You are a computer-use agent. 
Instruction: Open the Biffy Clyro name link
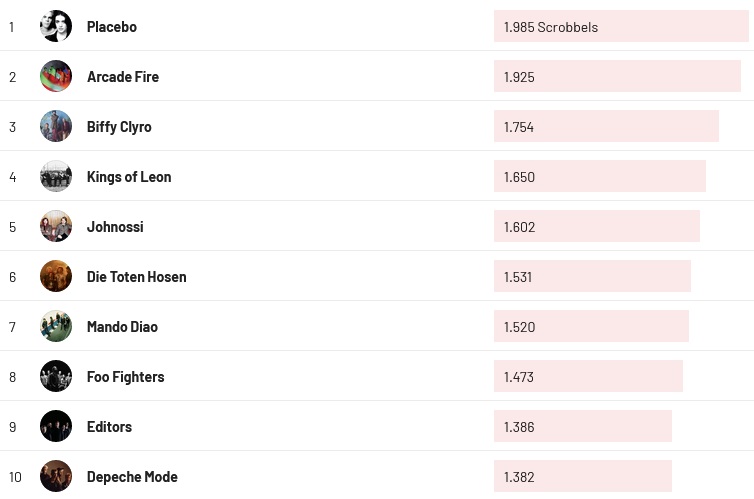(119, 127)
